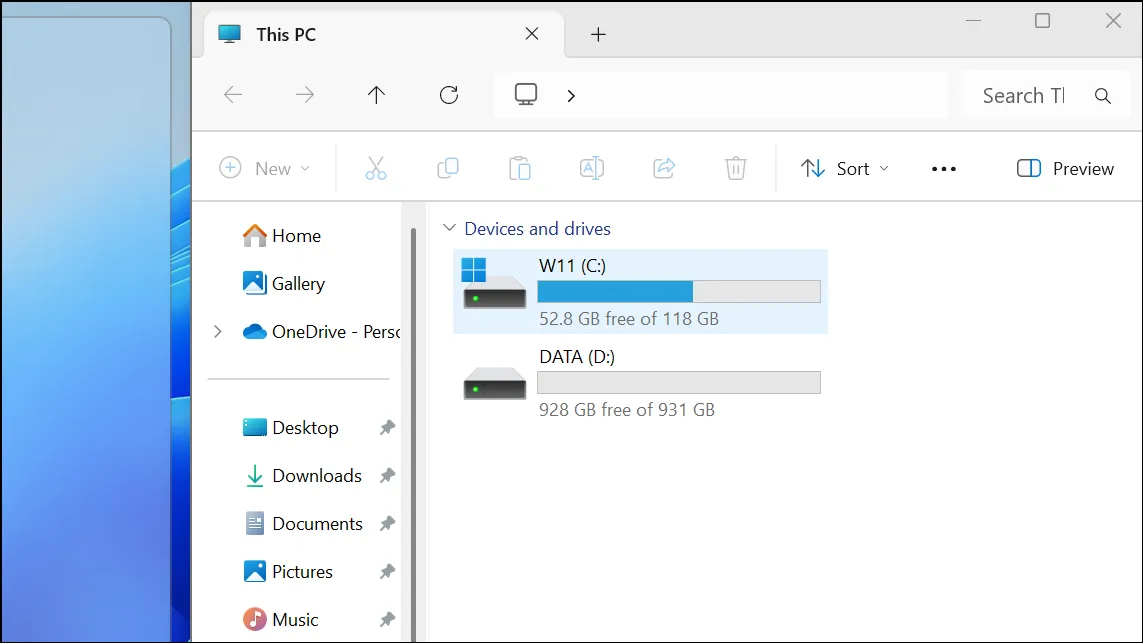
Task: Click the DATA (D:) storage usage bar
Action: (x=679, y=383)
